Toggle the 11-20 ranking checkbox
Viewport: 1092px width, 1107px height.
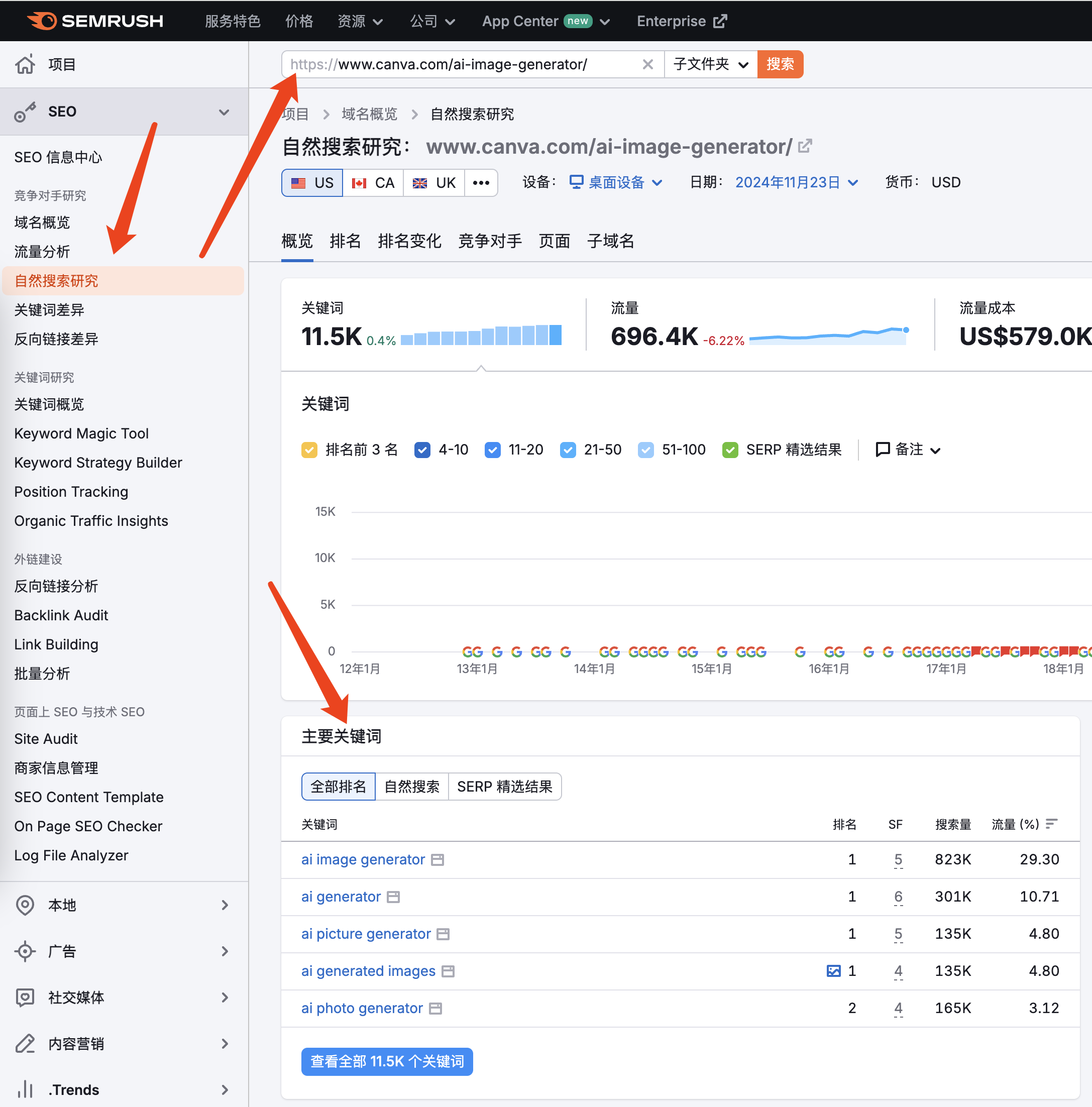(493, 450)
